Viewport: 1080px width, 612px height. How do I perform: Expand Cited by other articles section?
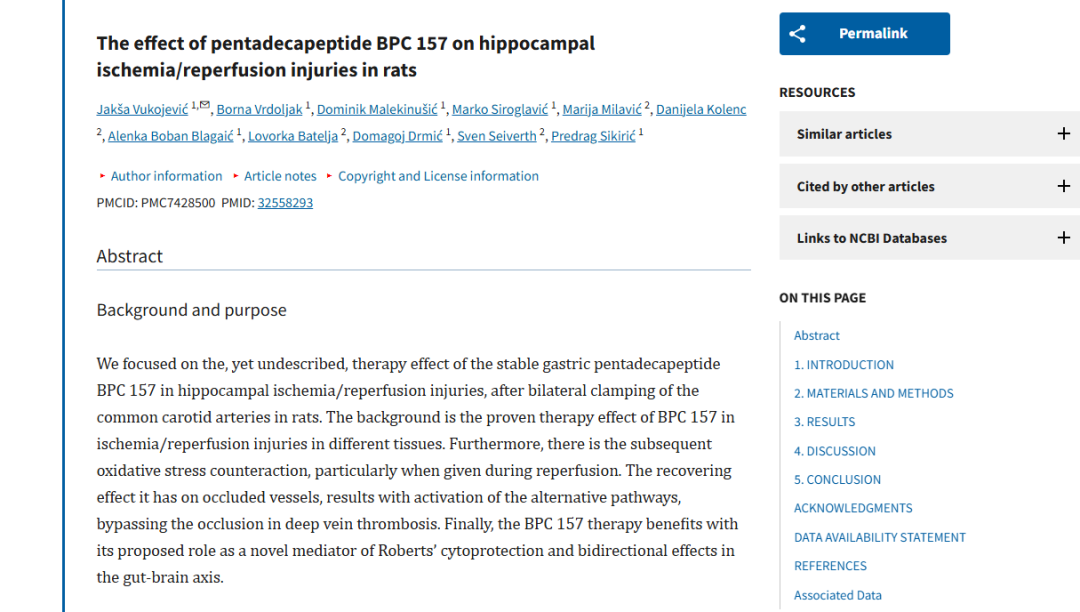click(1063, 186)
